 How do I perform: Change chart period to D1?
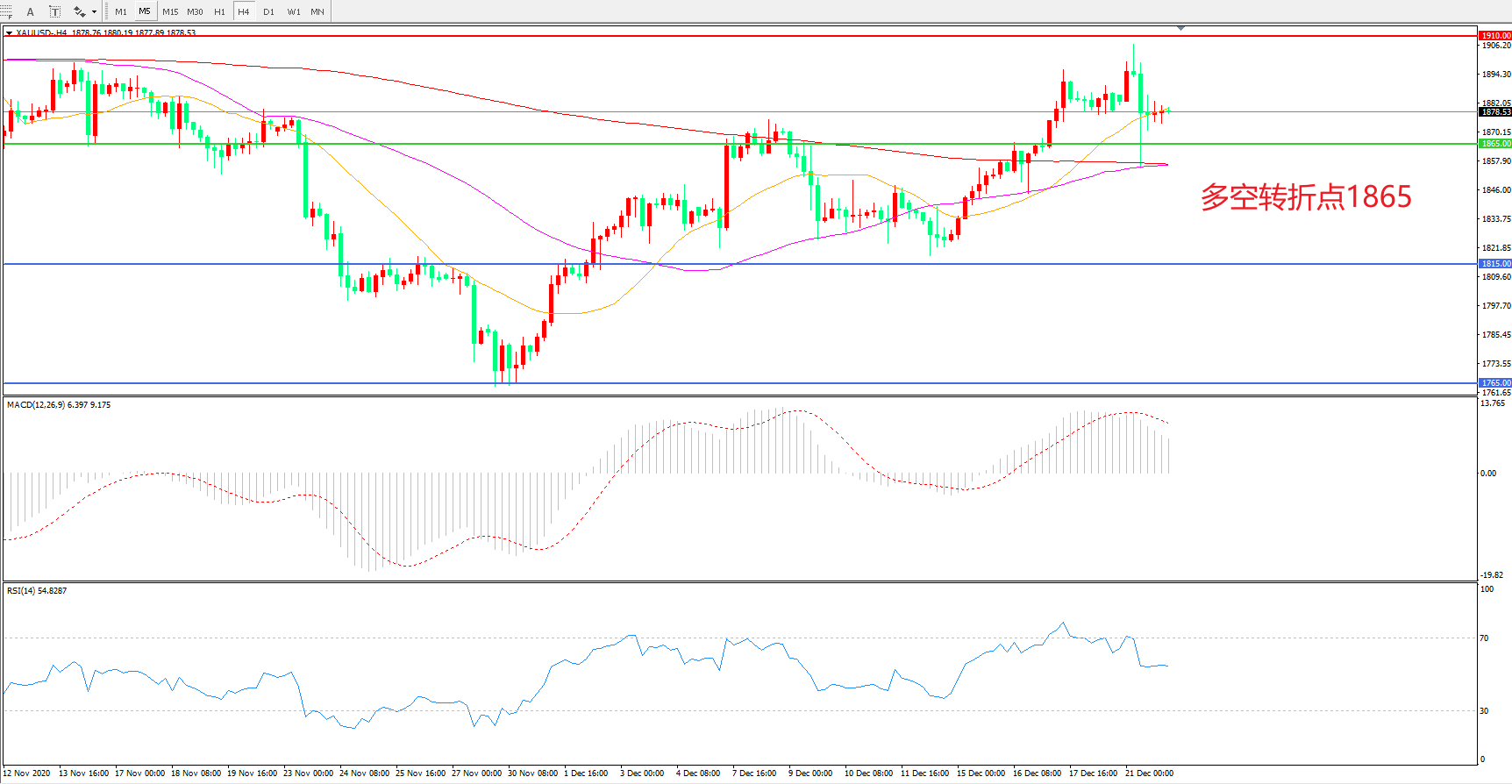click(268, 11)
